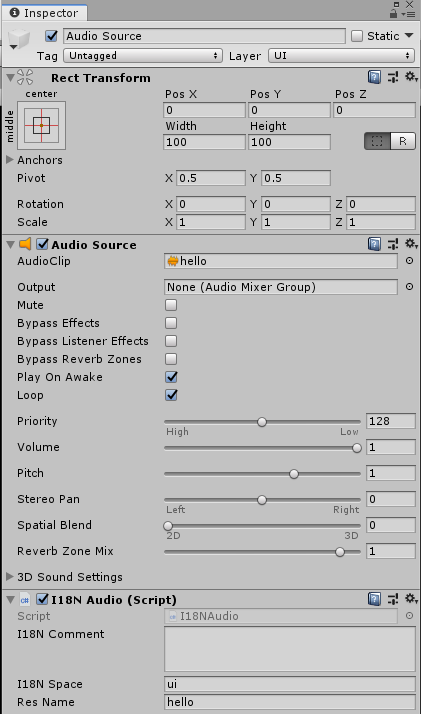421x714 pixels.
Task: Open Rect Transform gear settings menu
Action: click(x=411, y=77)
